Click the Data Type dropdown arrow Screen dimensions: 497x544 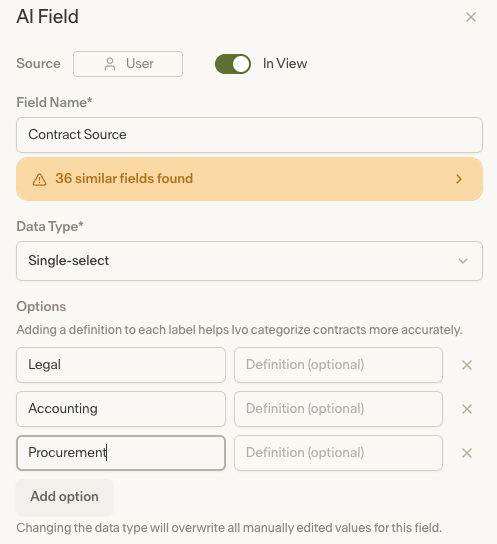pos(463,261)
